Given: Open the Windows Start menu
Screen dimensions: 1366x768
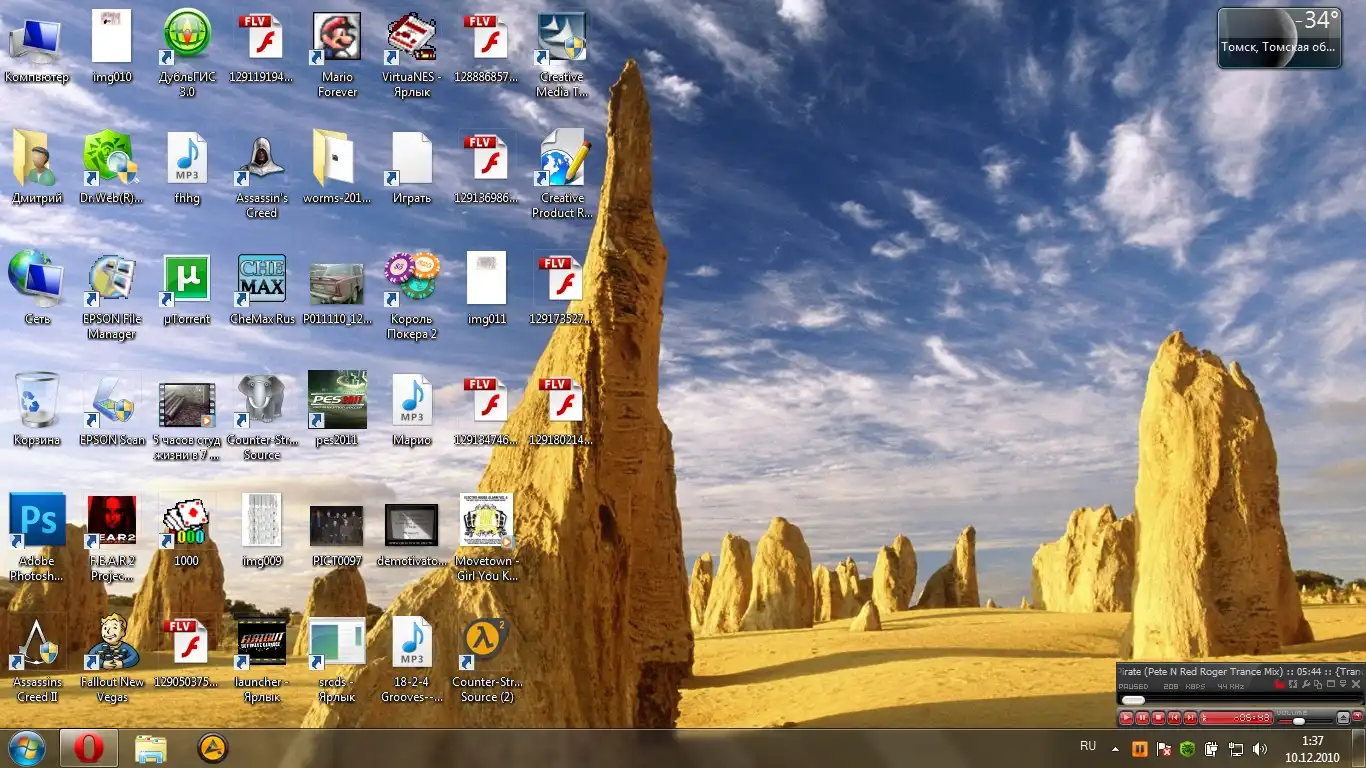Looking at the screenshot, I should pos(27,748).
